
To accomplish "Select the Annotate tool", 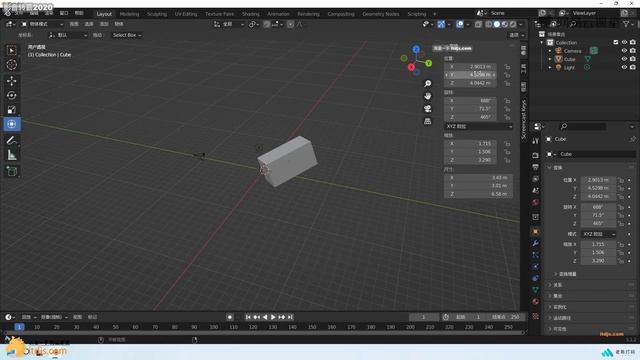I will pyautogui.click(x=12, y=140).
